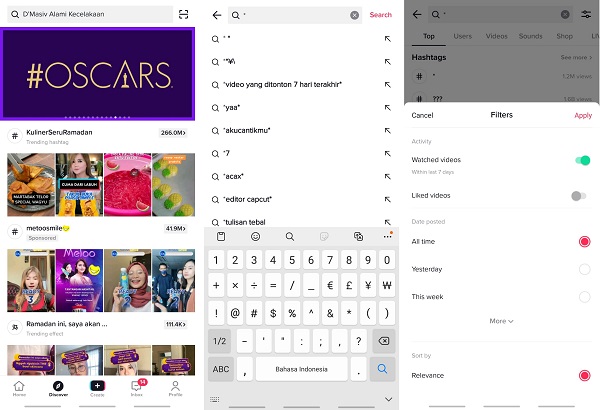Open KulinerSeruRamadan 266.0M chevron

[x=173, y=132]
